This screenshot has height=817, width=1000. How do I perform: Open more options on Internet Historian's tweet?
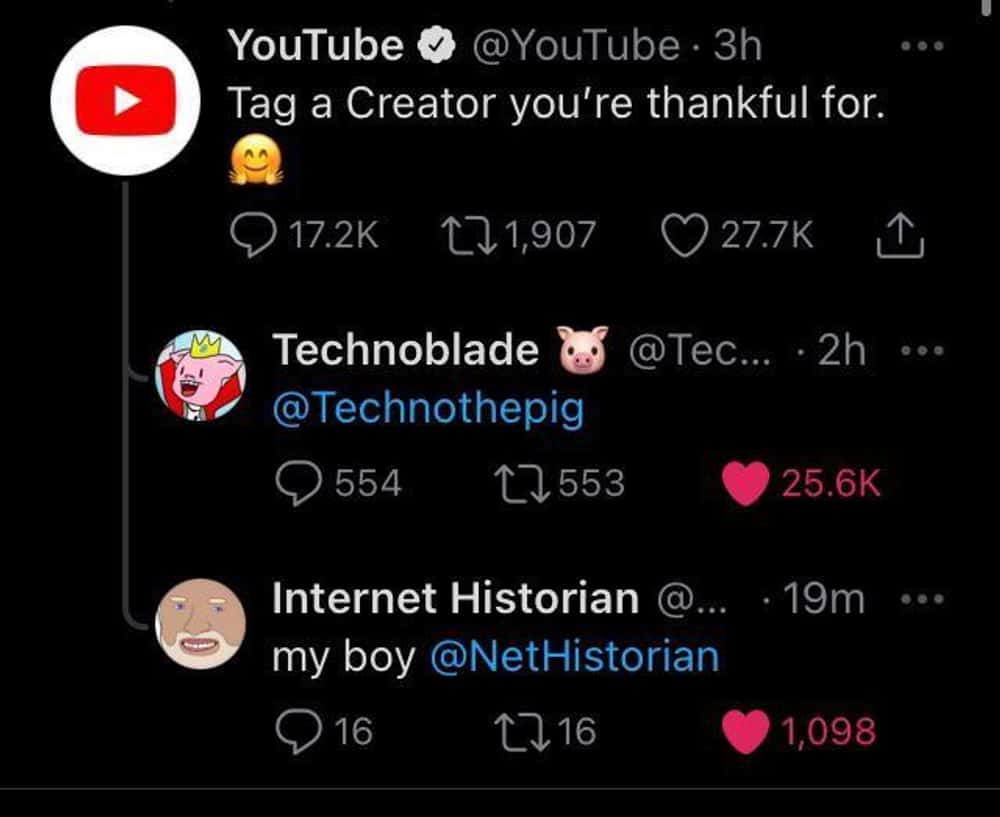point(920,600)
